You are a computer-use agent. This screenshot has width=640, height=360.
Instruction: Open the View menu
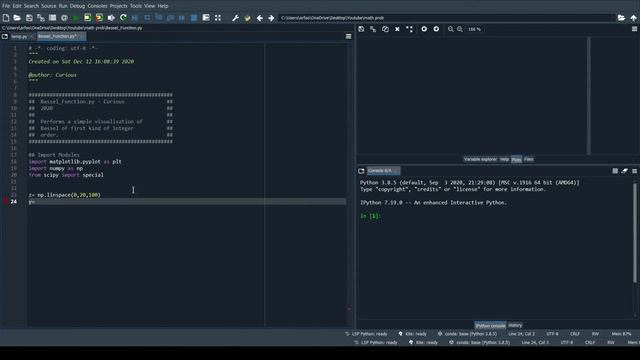point(150,6)
